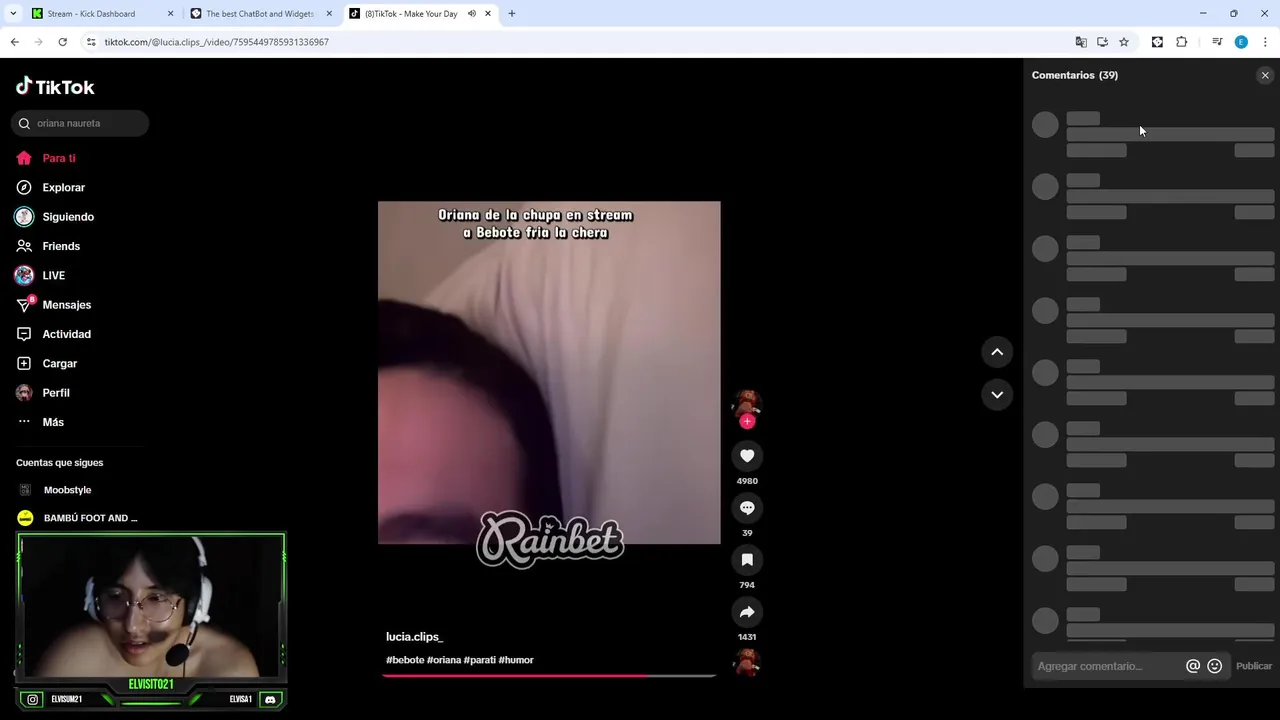This screenshot has width=1280, height=720.
Task: Open Chrome profile avatar
Action: (1241, 42)
